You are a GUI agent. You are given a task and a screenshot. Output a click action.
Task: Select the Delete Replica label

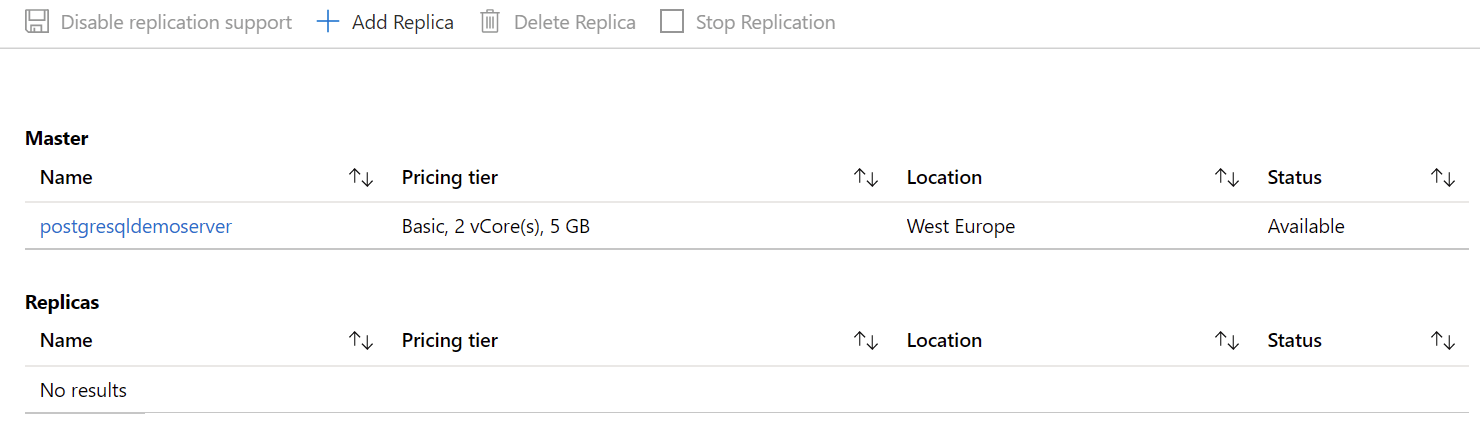point(575,22)
